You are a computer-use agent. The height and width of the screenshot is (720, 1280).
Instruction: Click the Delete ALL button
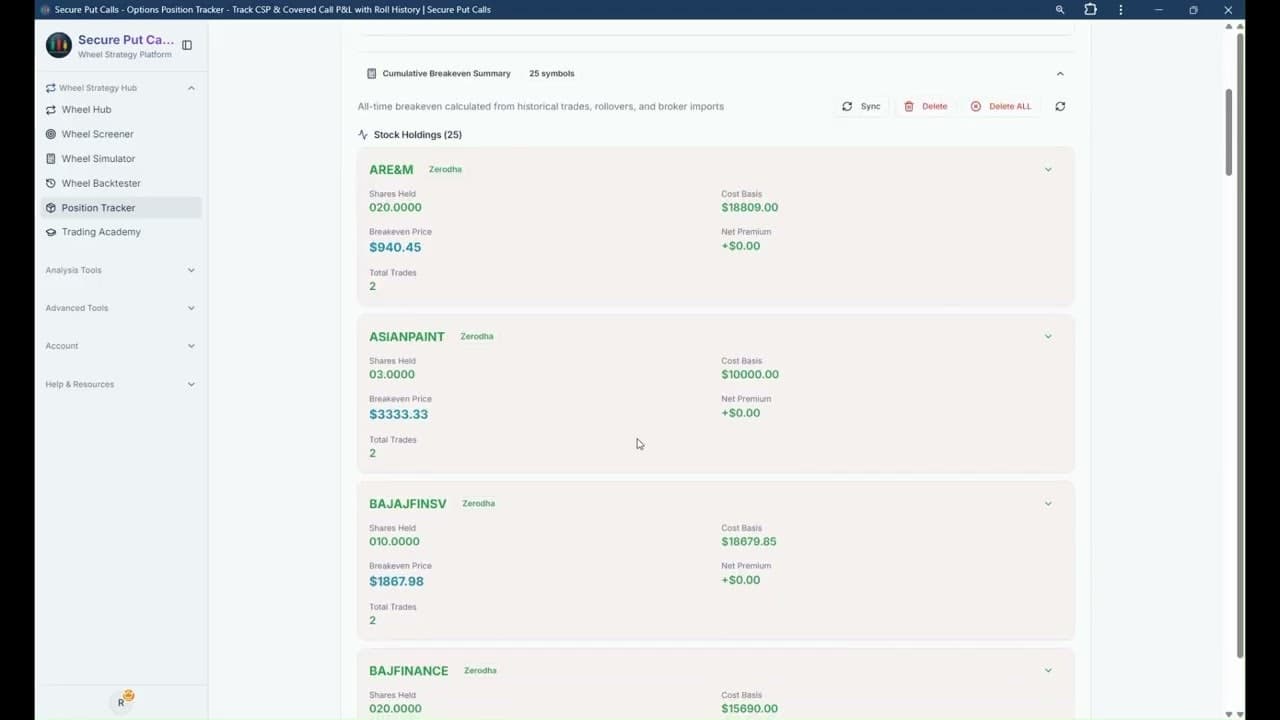coord(1000,106)
